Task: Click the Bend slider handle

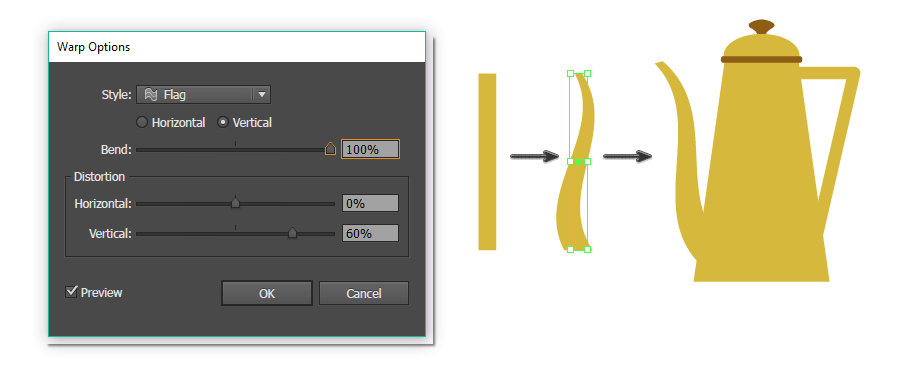Action: (x=331, y=149)
